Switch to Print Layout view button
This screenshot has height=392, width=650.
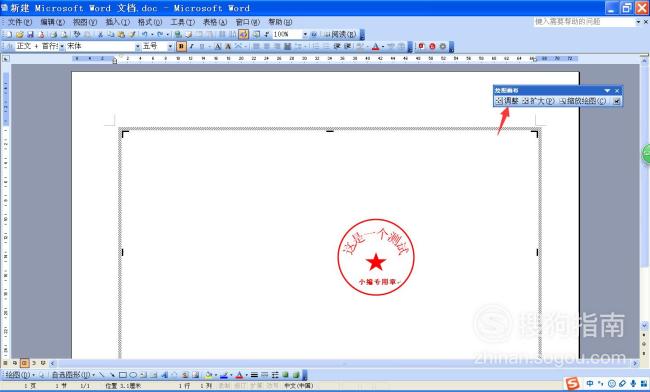24,363
